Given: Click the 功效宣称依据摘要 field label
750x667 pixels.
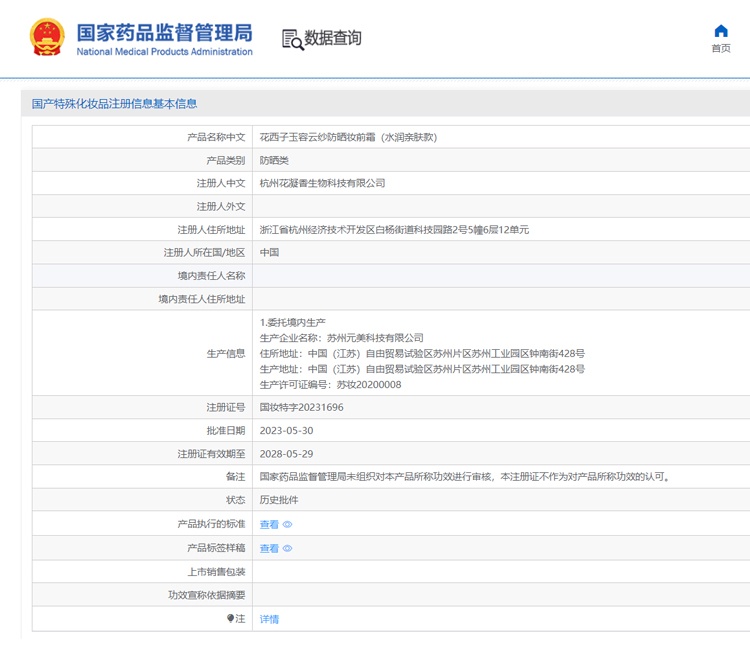Looking at the screenshot, I should [207, 595].
